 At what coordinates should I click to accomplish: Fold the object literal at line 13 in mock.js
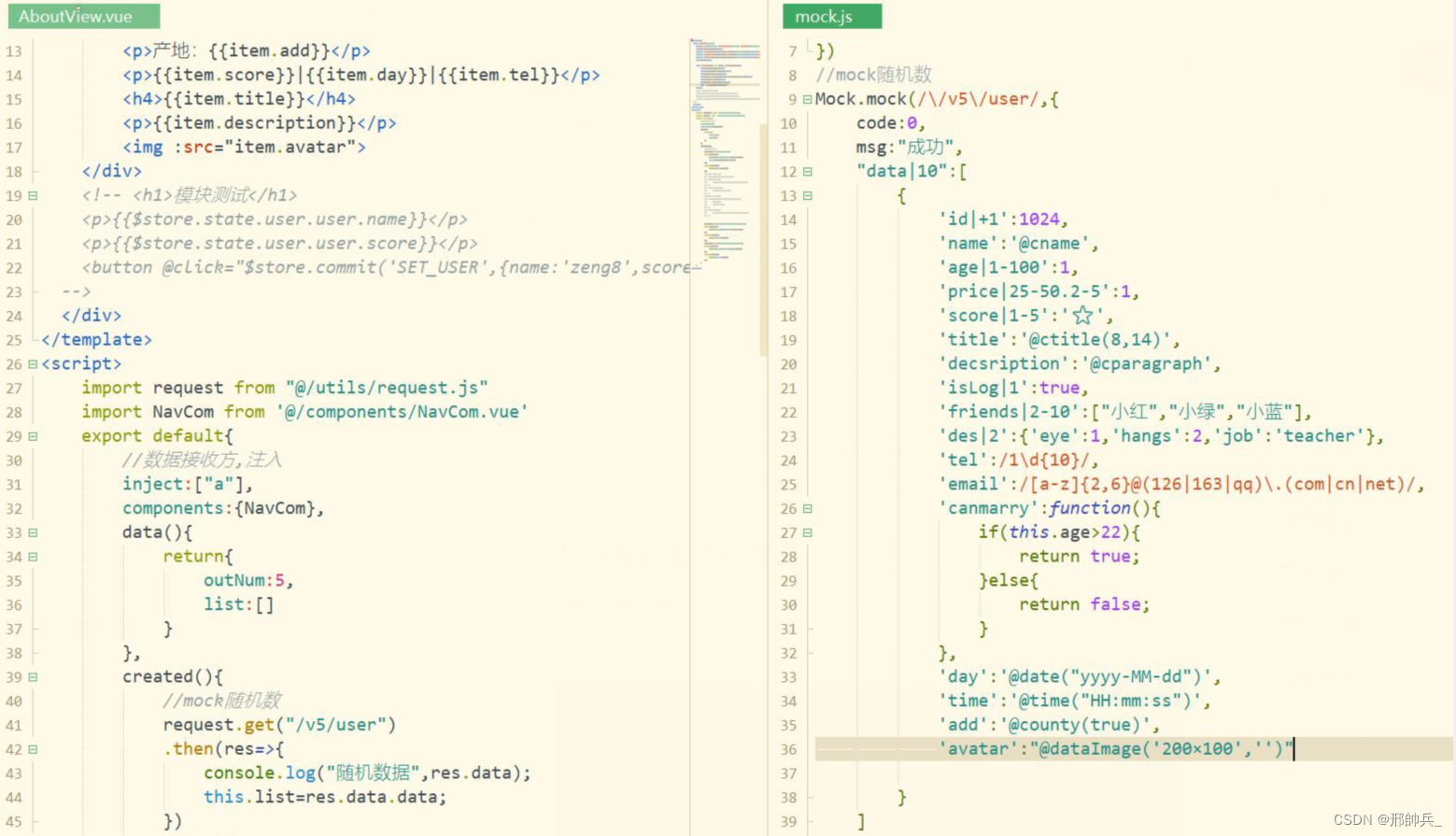807,196
